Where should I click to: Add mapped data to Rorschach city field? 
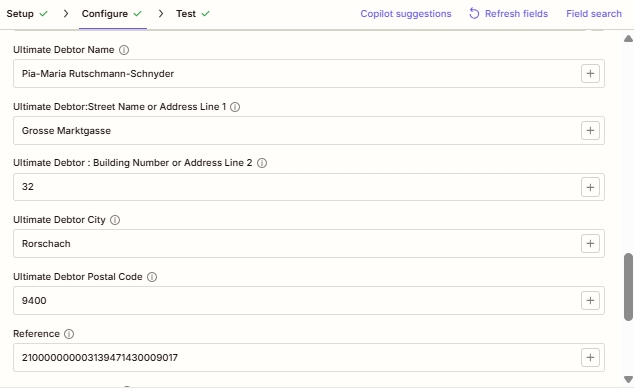590,243
